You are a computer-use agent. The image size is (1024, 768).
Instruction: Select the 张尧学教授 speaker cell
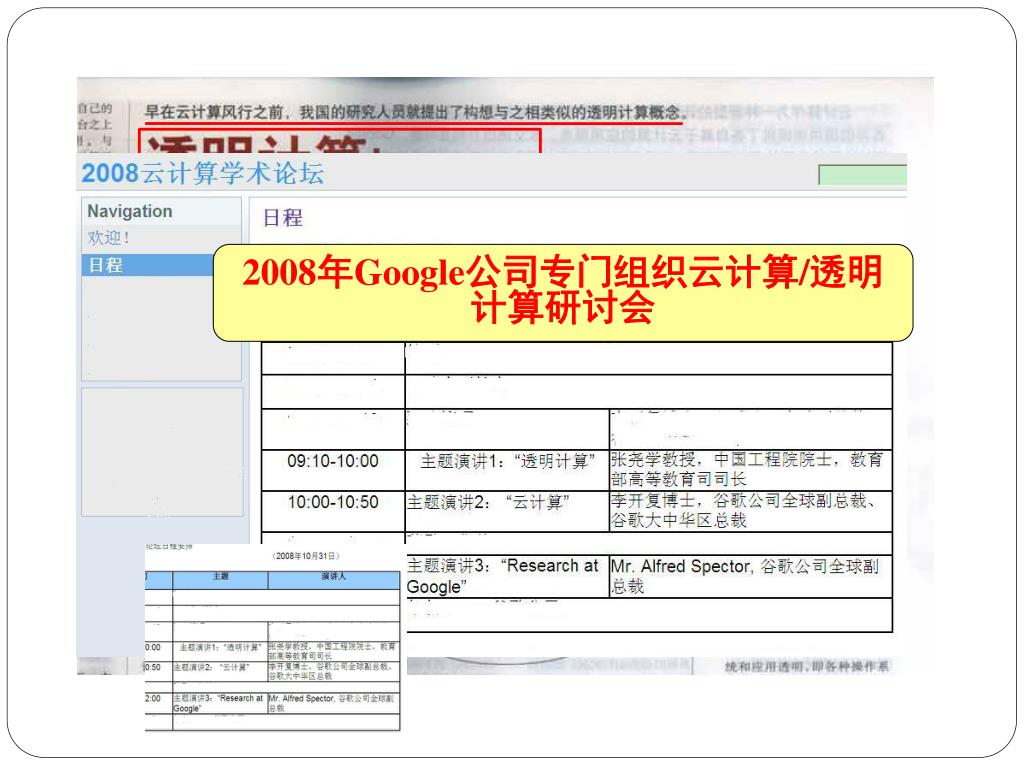tap(750, 470)
